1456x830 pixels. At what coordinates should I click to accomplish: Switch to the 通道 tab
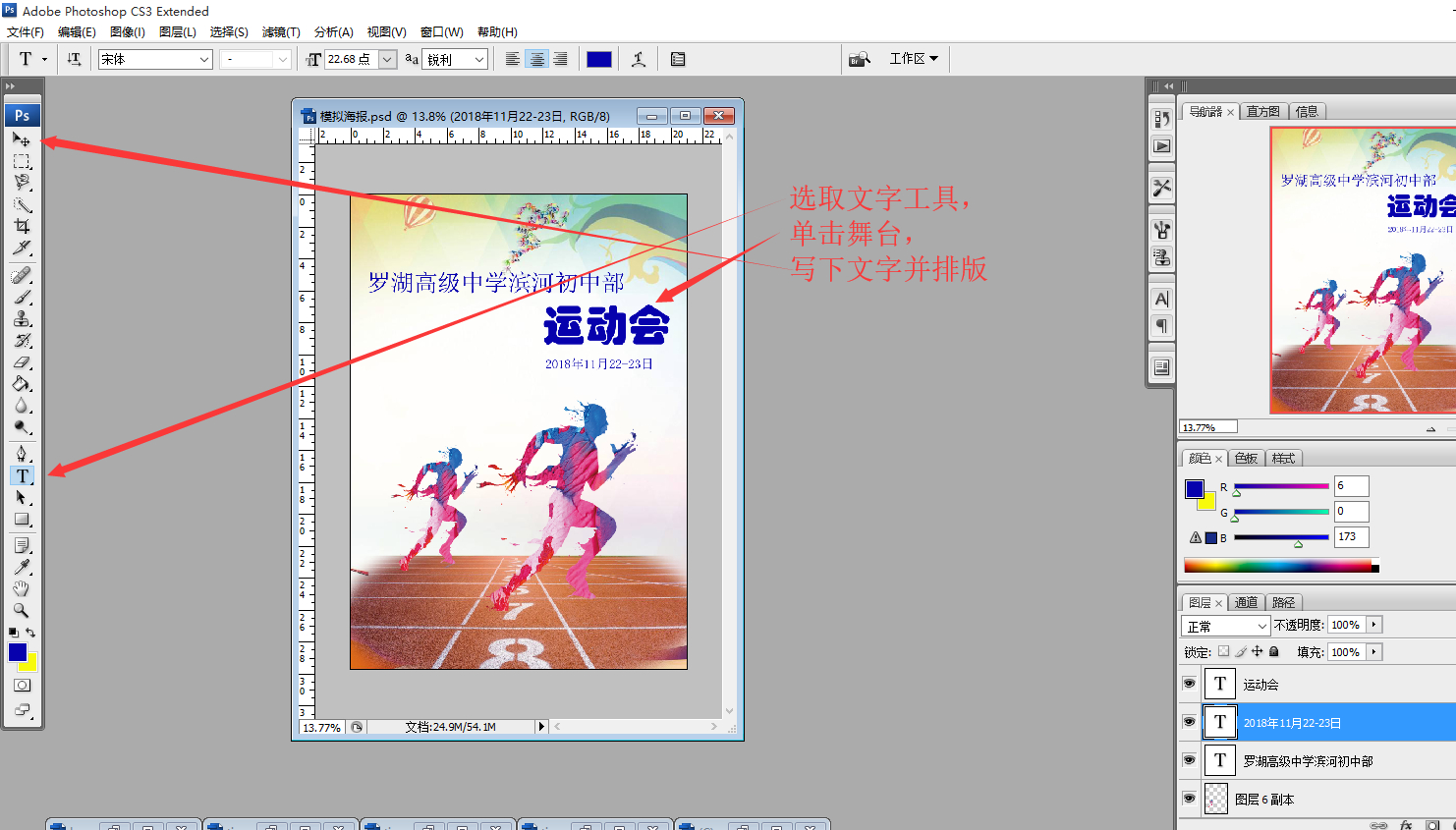tap(1246, 603)
